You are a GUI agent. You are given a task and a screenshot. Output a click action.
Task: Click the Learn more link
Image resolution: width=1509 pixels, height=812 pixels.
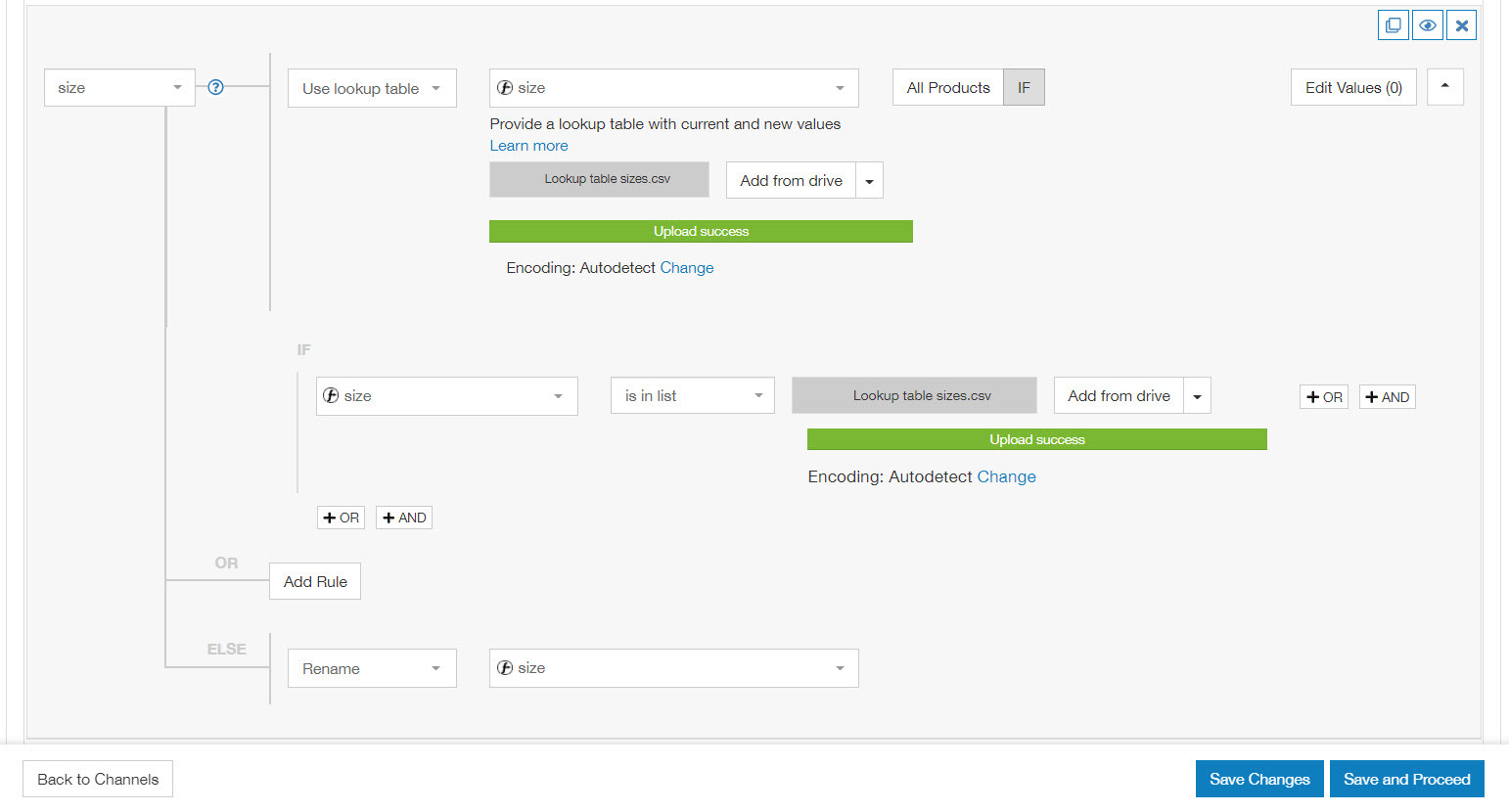point(528,146)
